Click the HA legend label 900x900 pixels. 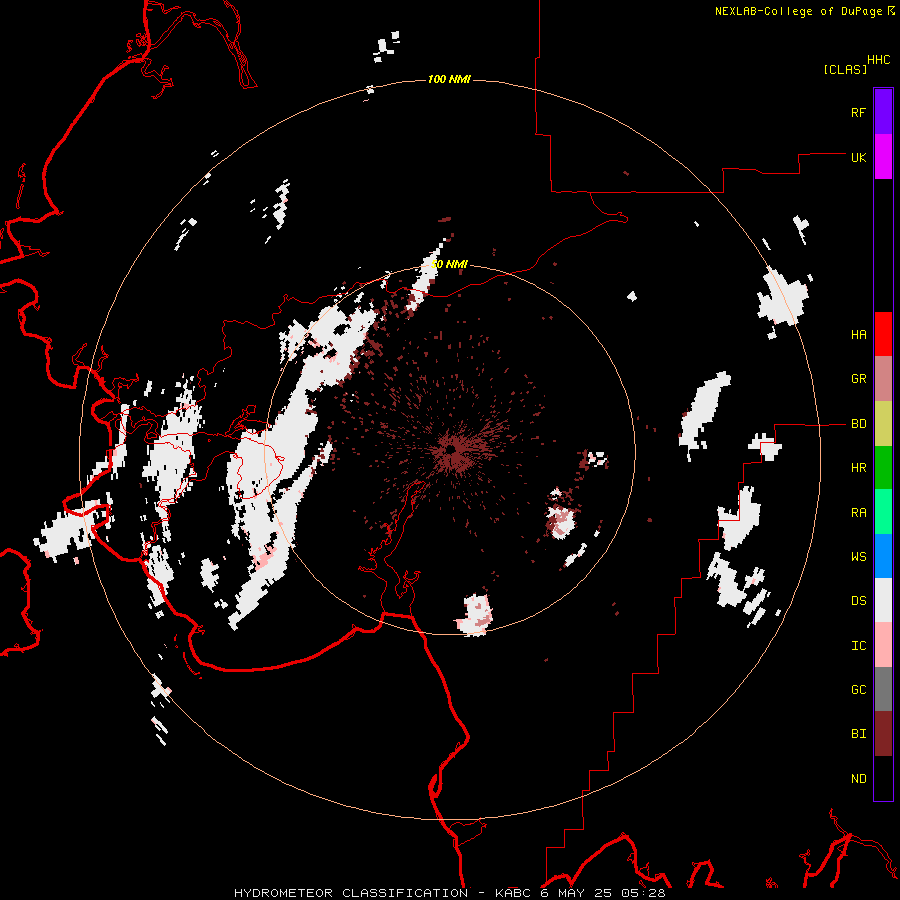pos(858,335)
